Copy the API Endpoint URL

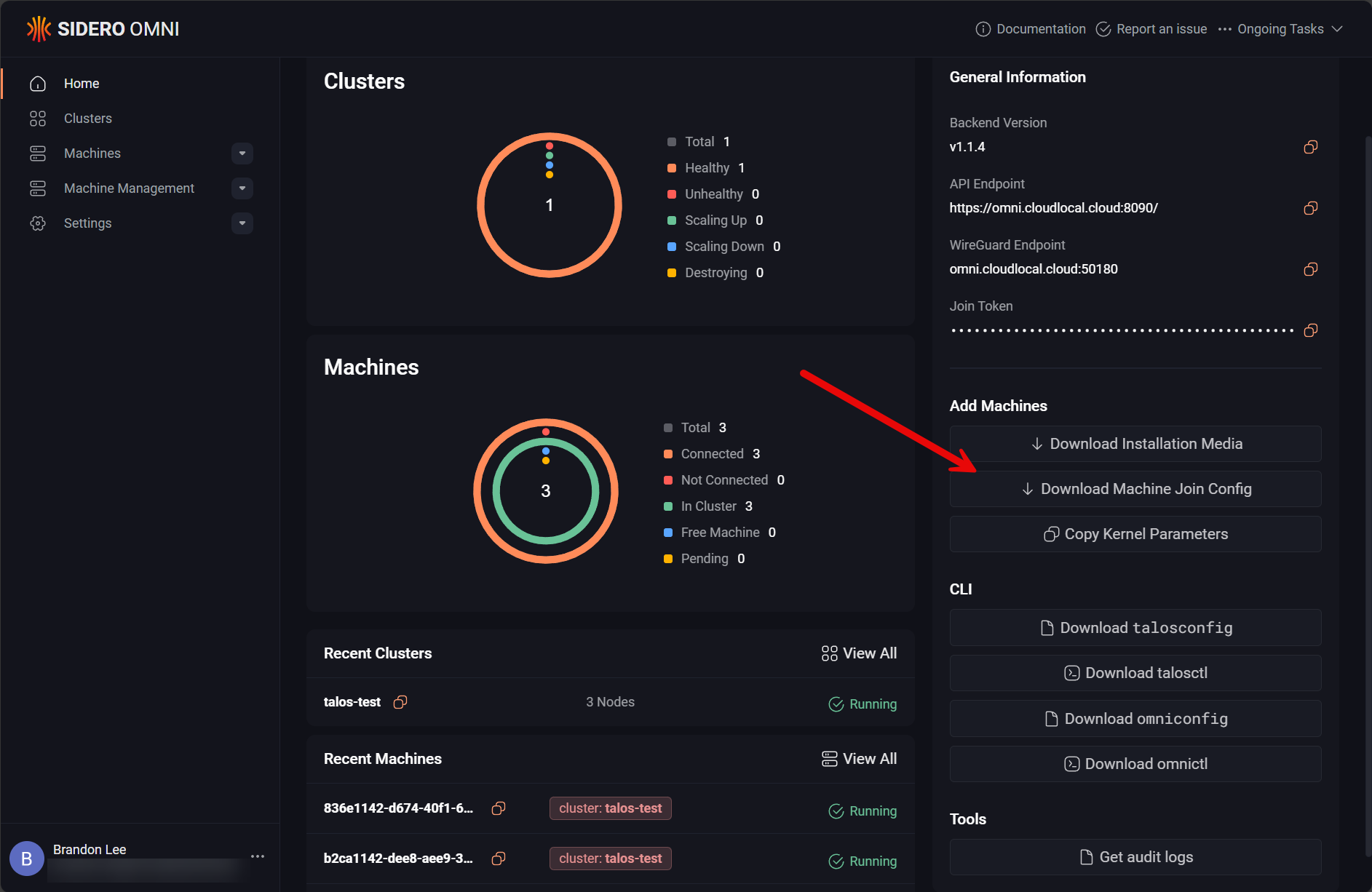point(1309,208)
